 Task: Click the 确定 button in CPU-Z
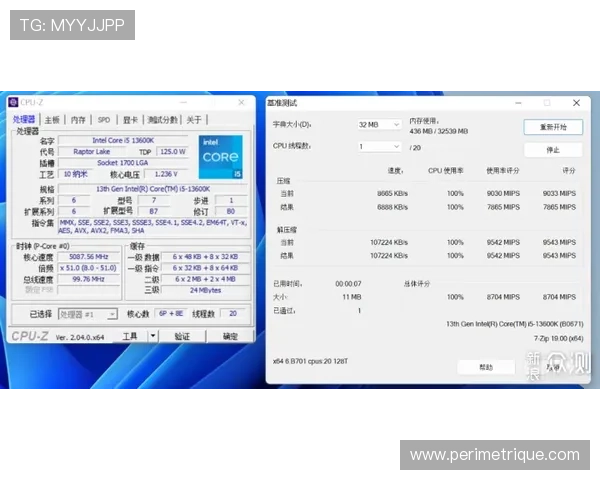(230, 336)
